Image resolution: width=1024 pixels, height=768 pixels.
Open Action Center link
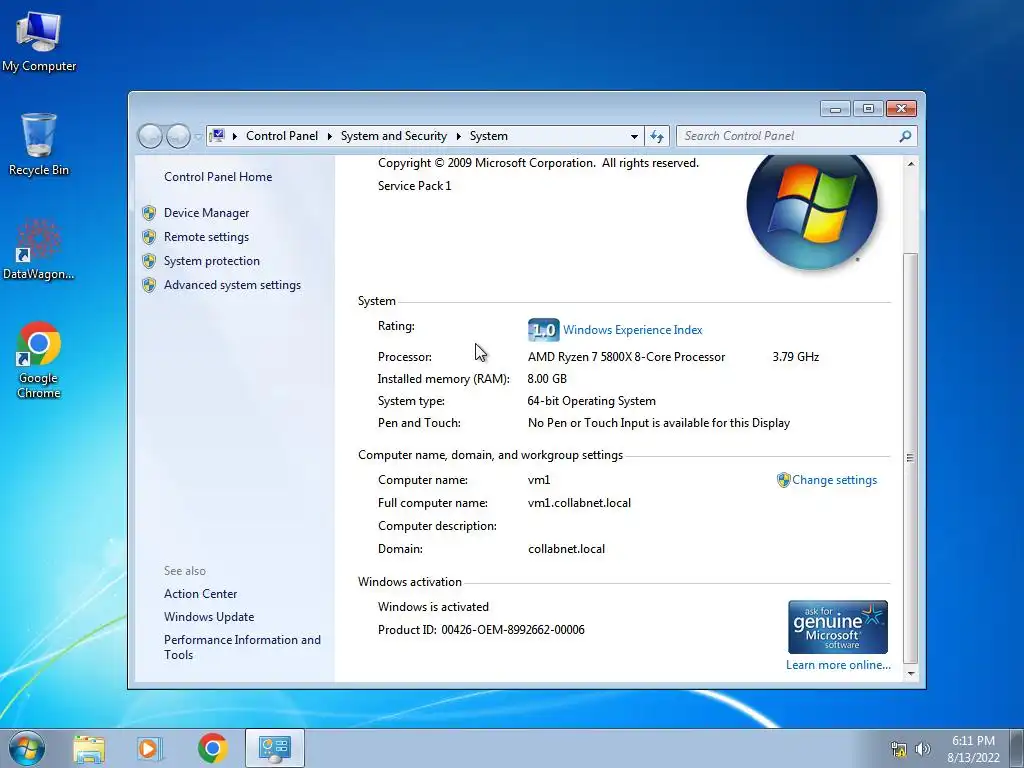(200, 594)
